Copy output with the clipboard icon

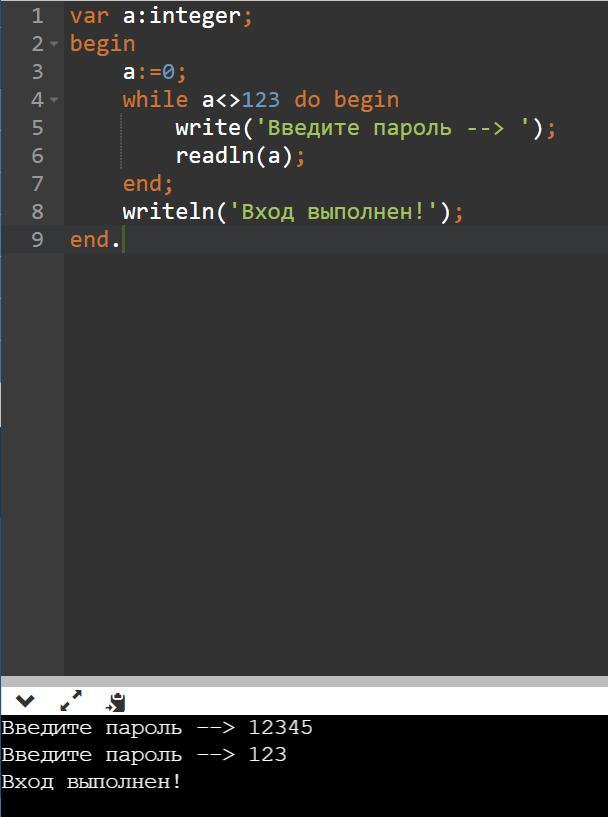116,702
